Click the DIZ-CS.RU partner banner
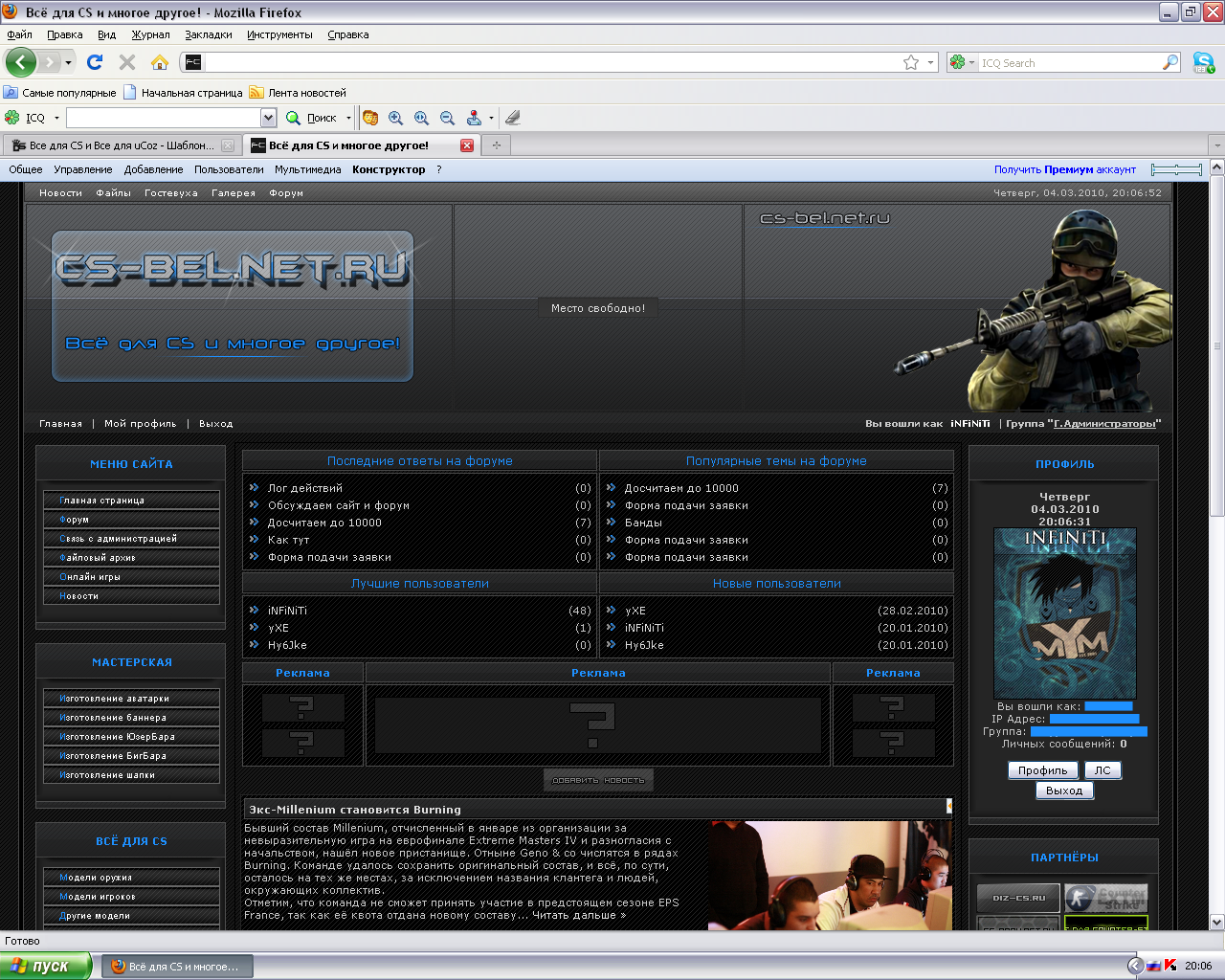 (x=1019, y=898)
